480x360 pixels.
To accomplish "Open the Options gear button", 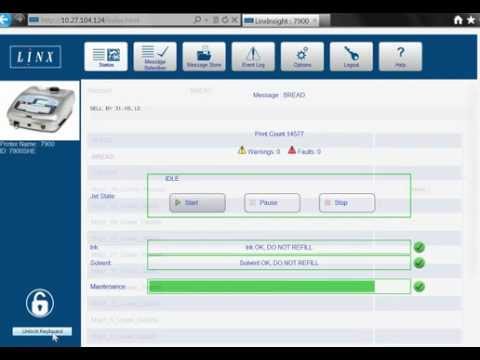I will point(302,56).
